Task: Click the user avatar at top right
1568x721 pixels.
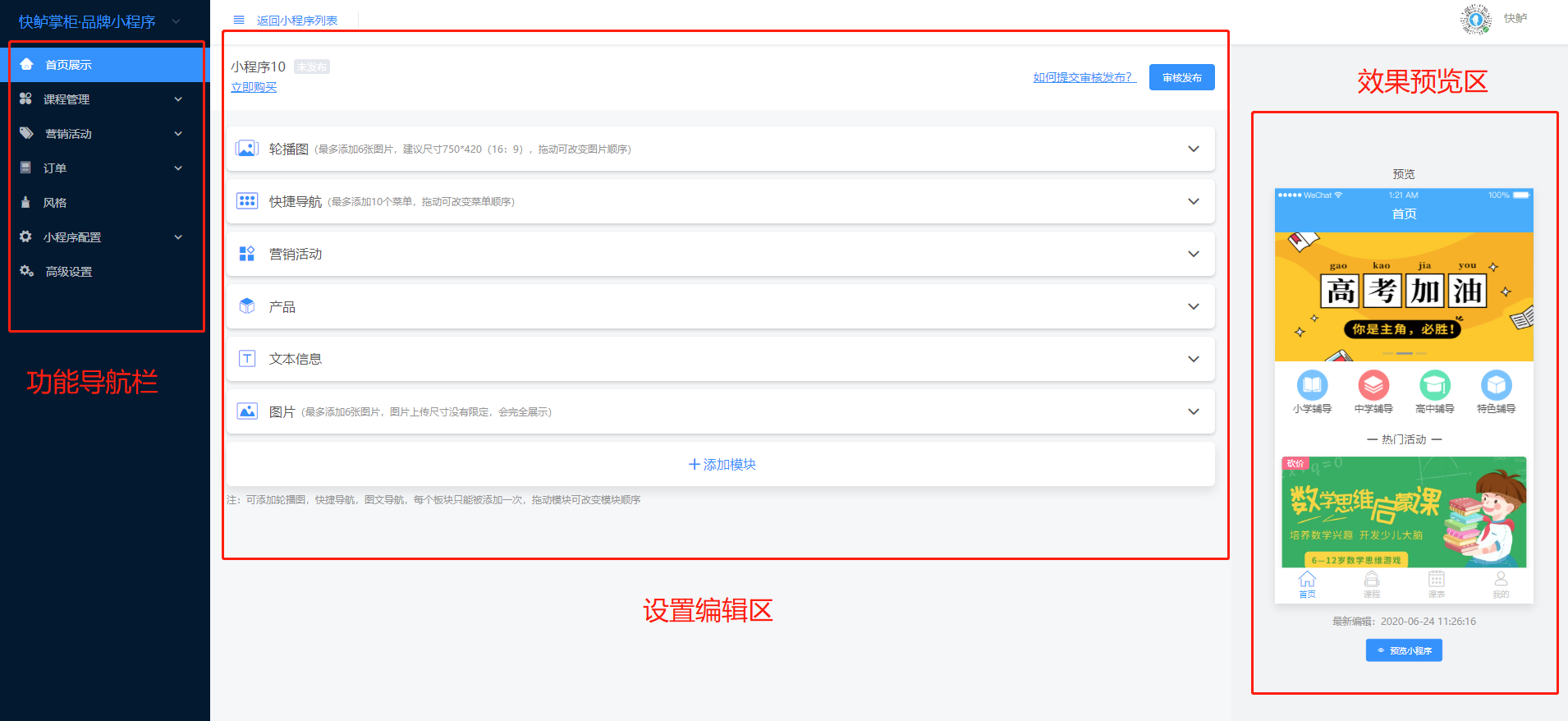Action: tap(1475, 19)
